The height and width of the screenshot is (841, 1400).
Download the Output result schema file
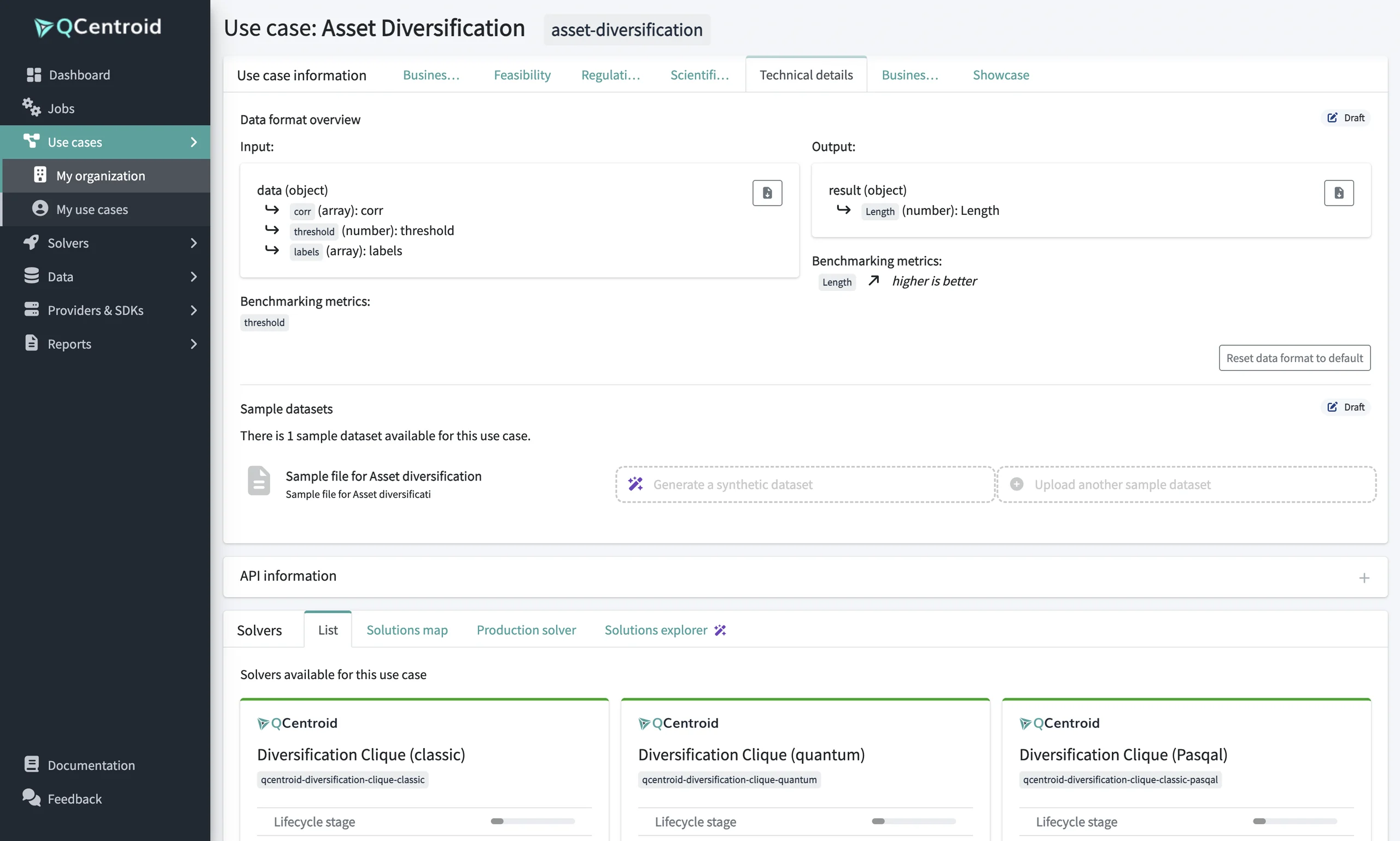tap(1338, 192)
